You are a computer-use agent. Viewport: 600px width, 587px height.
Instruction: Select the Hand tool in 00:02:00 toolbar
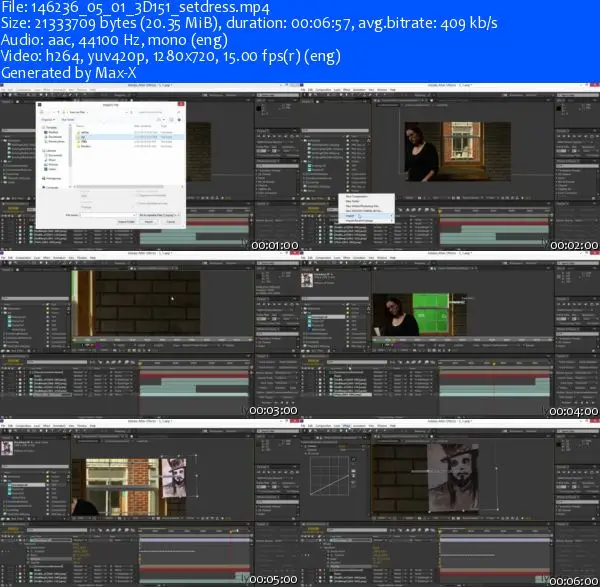click(x=308, y=95)
